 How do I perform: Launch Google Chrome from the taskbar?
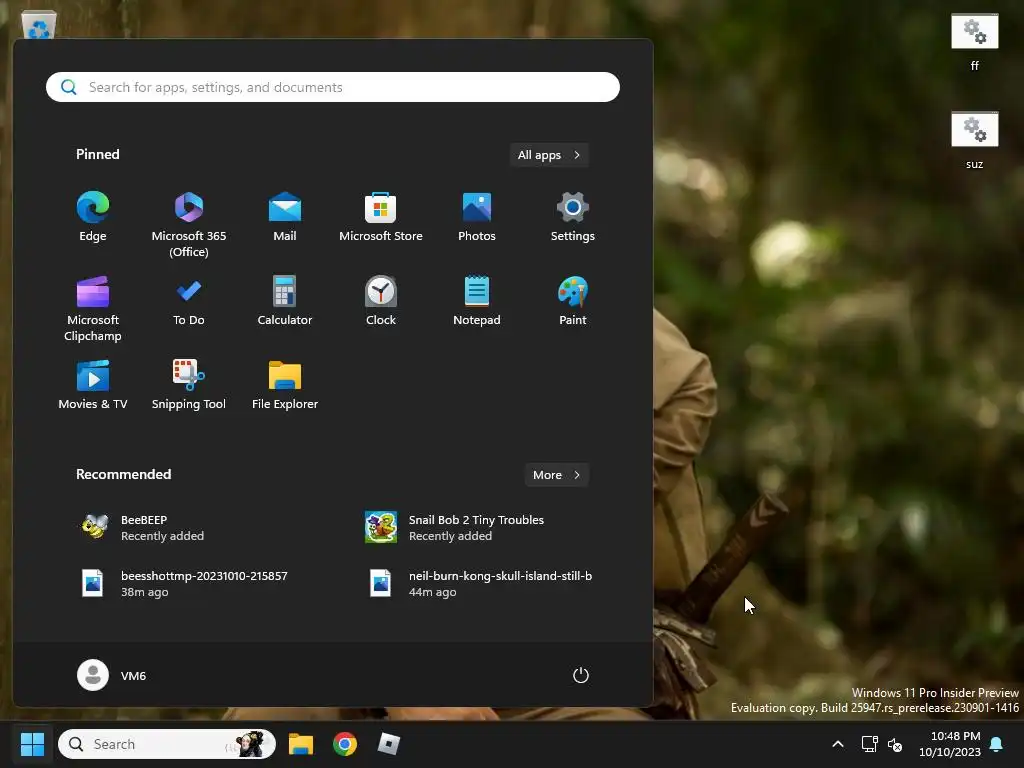coord(345,744)
